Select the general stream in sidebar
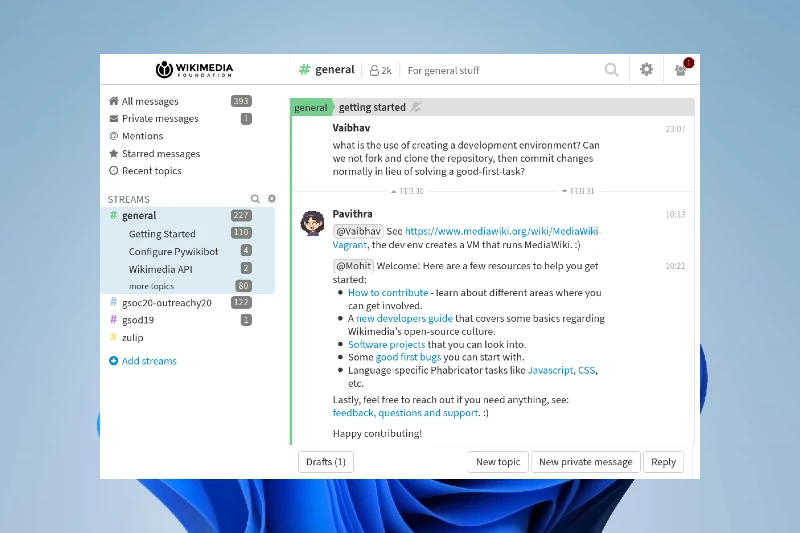 [x=139, y=215]
